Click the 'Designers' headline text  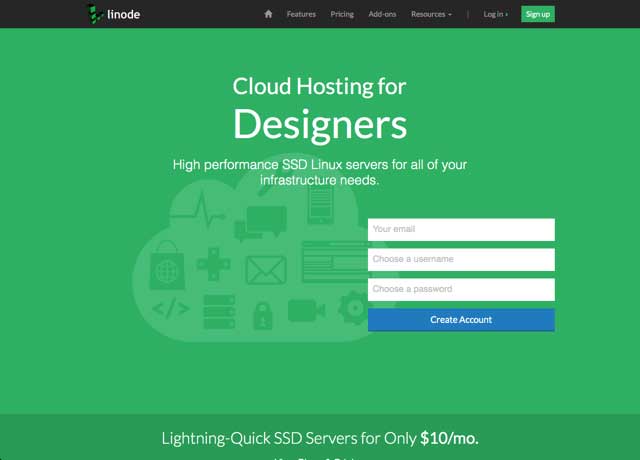[x=320, y=125]
